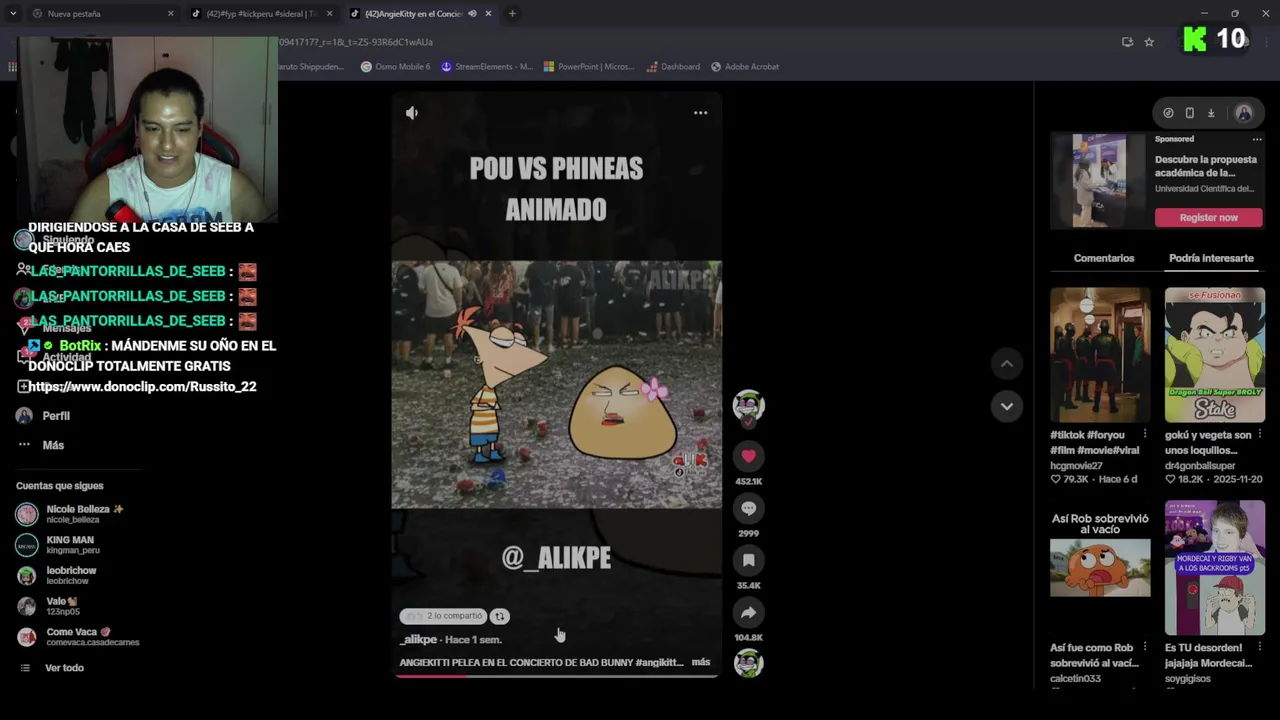
Task: Open the browser tab search dropdown
Action: tap(12, 14)
